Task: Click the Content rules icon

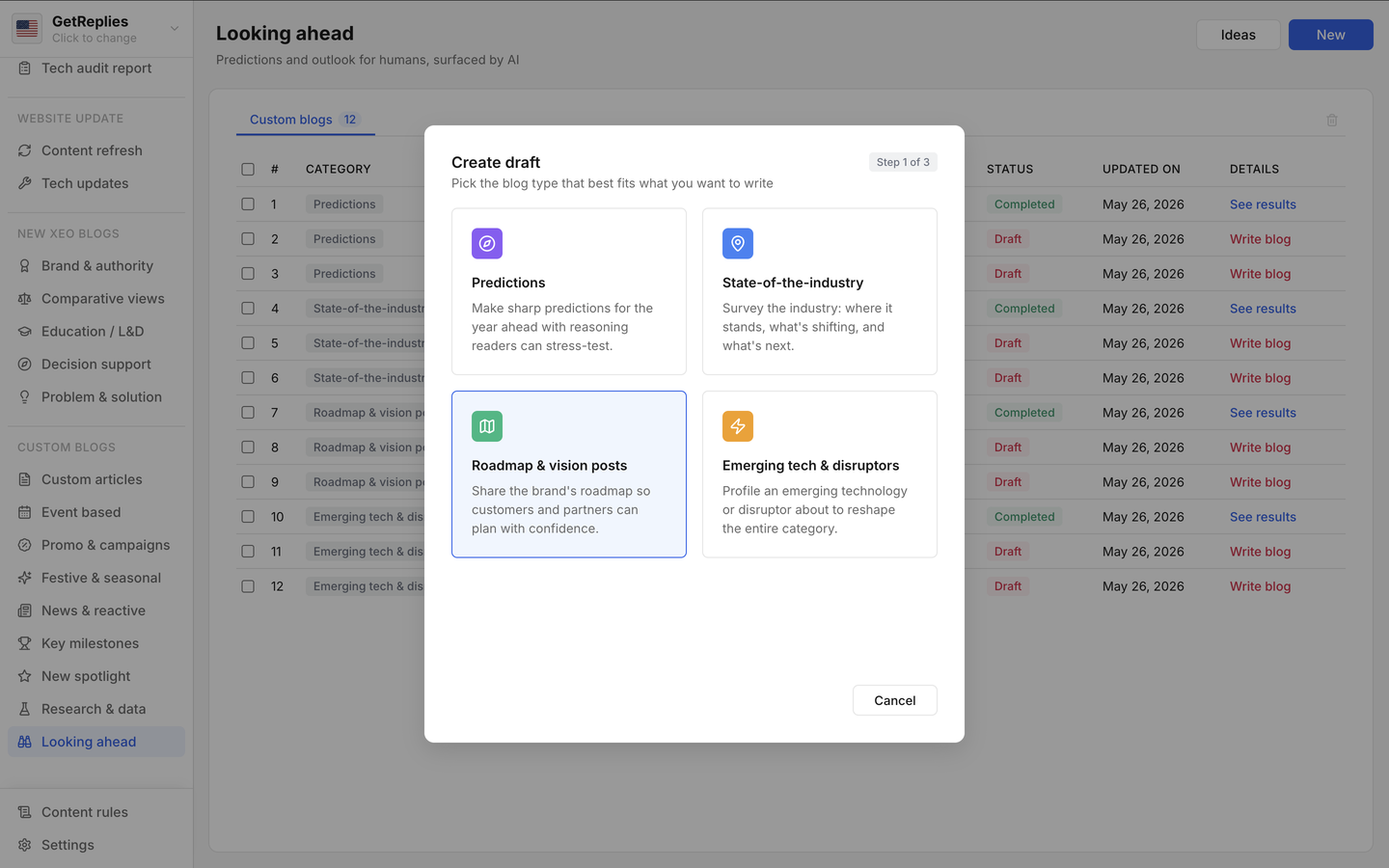Action: tap(25, 812)
